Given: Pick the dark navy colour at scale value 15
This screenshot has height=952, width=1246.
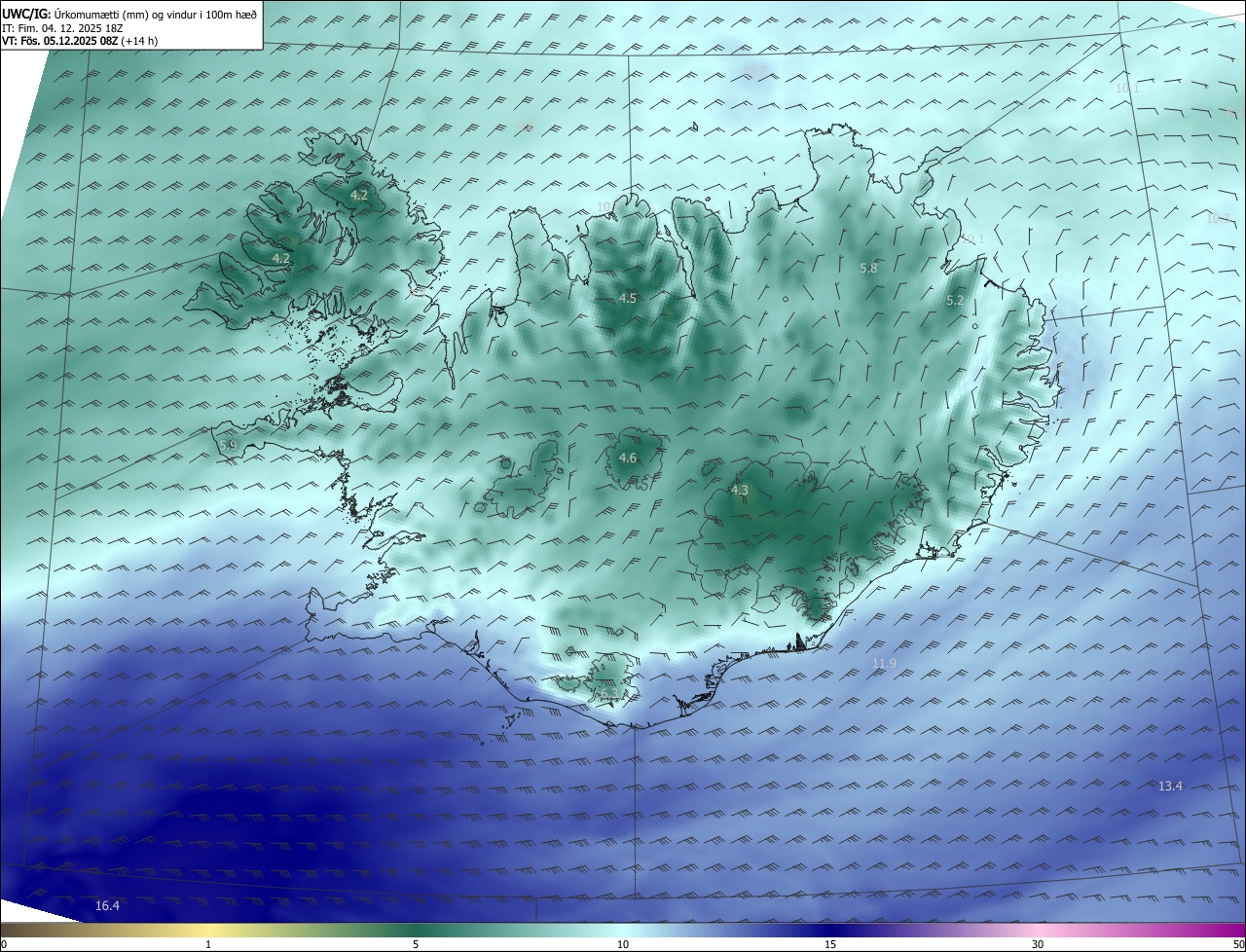Looking at the screenshot, I should pos(830,930).
